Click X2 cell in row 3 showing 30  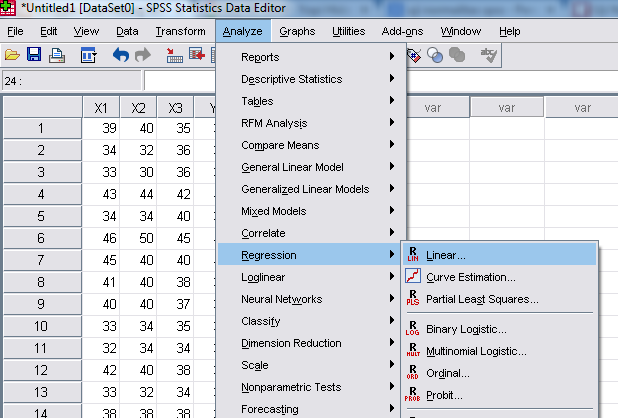click(138, 172)
